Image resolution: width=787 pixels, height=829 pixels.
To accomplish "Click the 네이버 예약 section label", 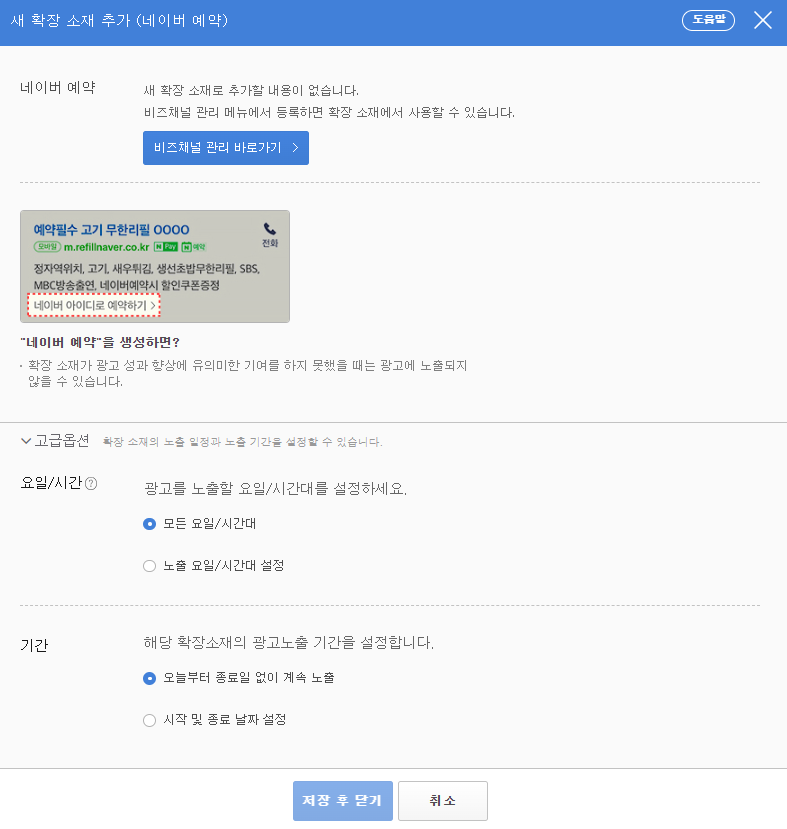I will point(58,87).
